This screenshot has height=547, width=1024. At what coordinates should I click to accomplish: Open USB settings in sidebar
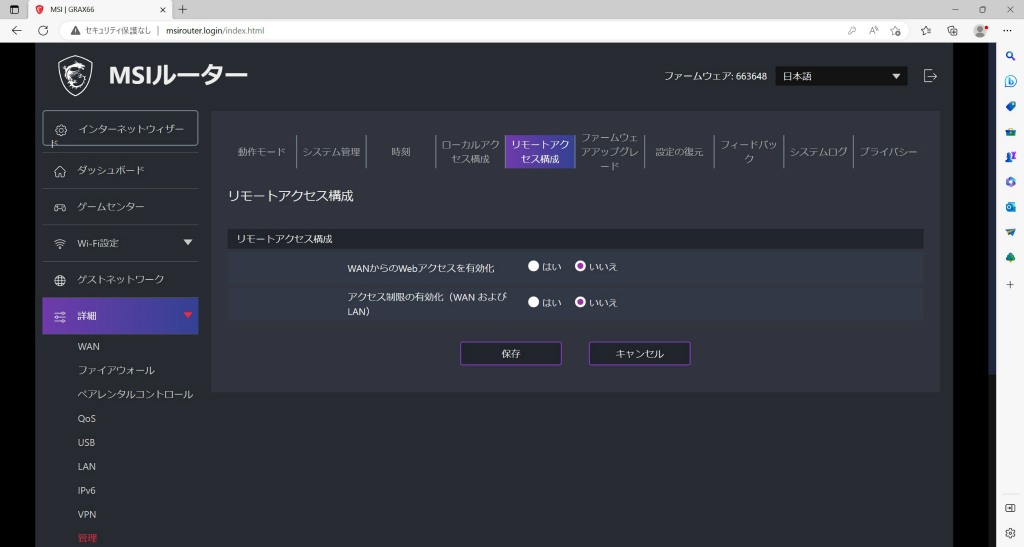click(x=86, y=443)
